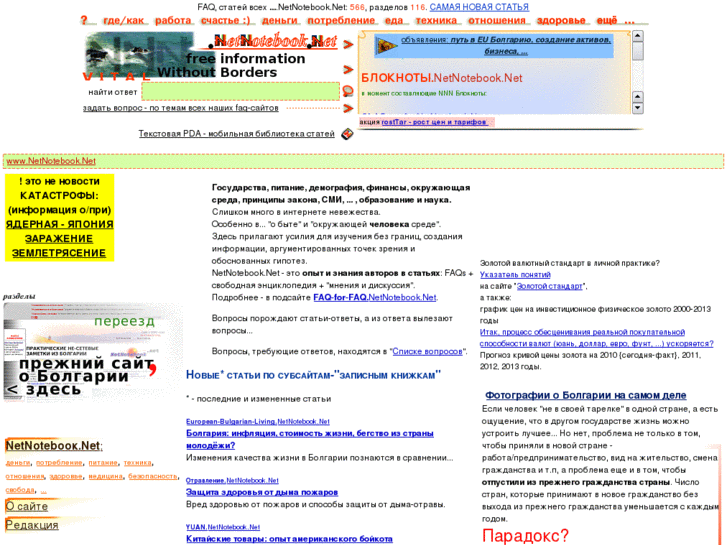727x545 pixels.
Task: Focus the 'найти ответ' search field
Action: point(240,91)
